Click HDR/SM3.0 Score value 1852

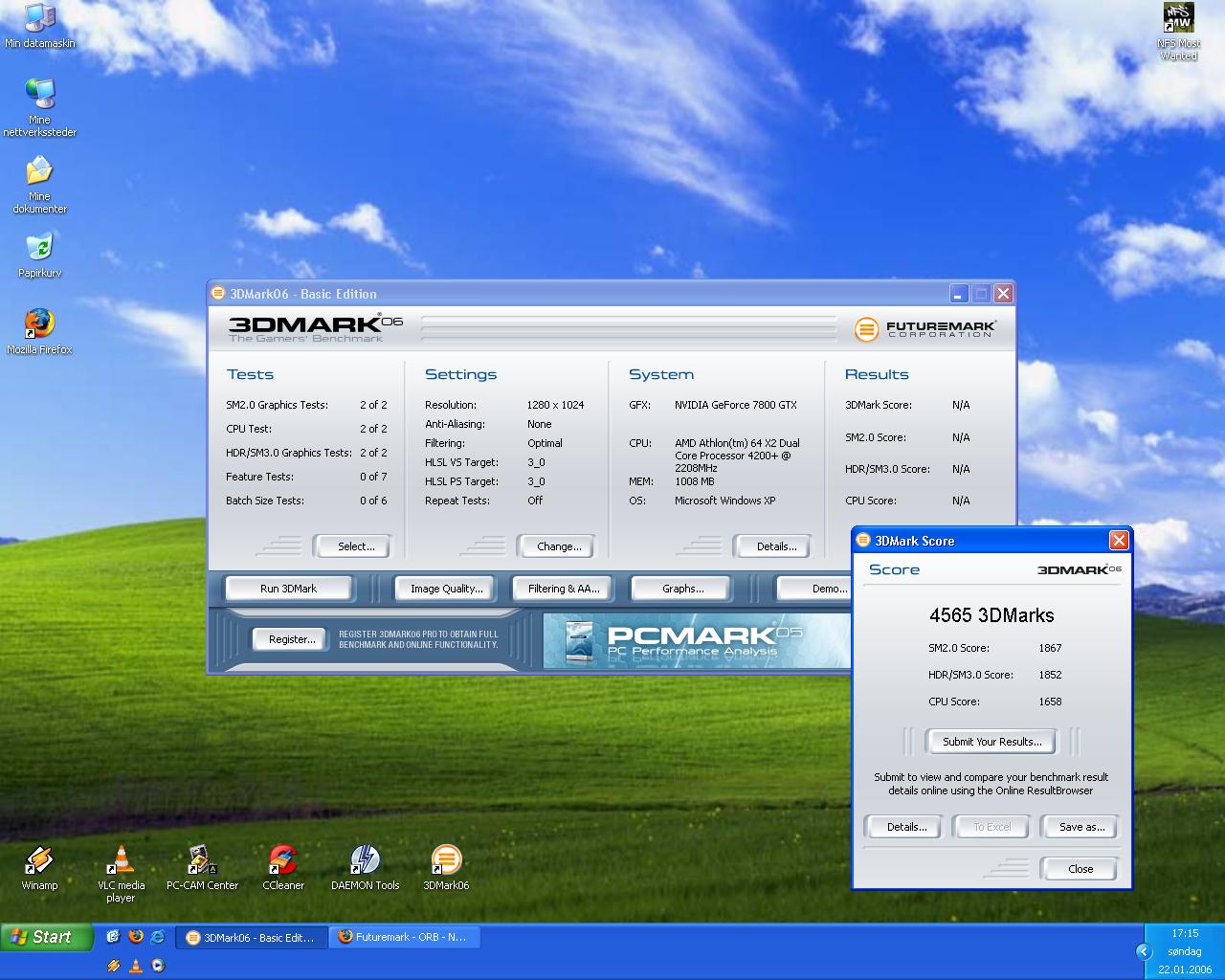[x=1050, y=675]
